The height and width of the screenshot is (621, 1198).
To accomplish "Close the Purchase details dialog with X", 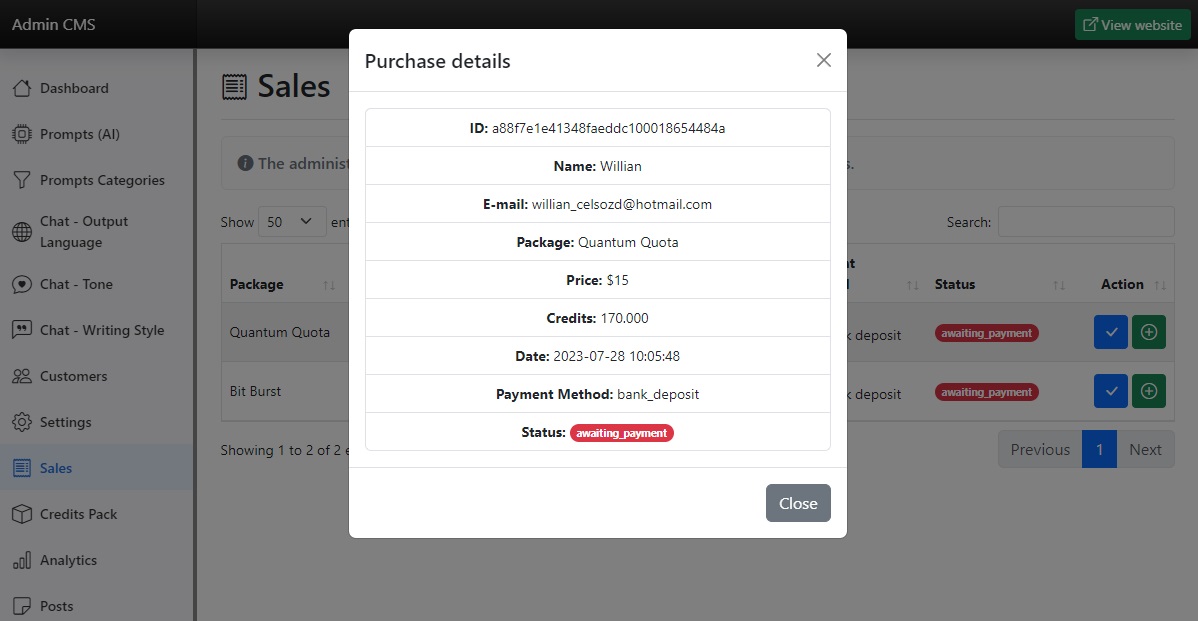I will click(823, 60).
